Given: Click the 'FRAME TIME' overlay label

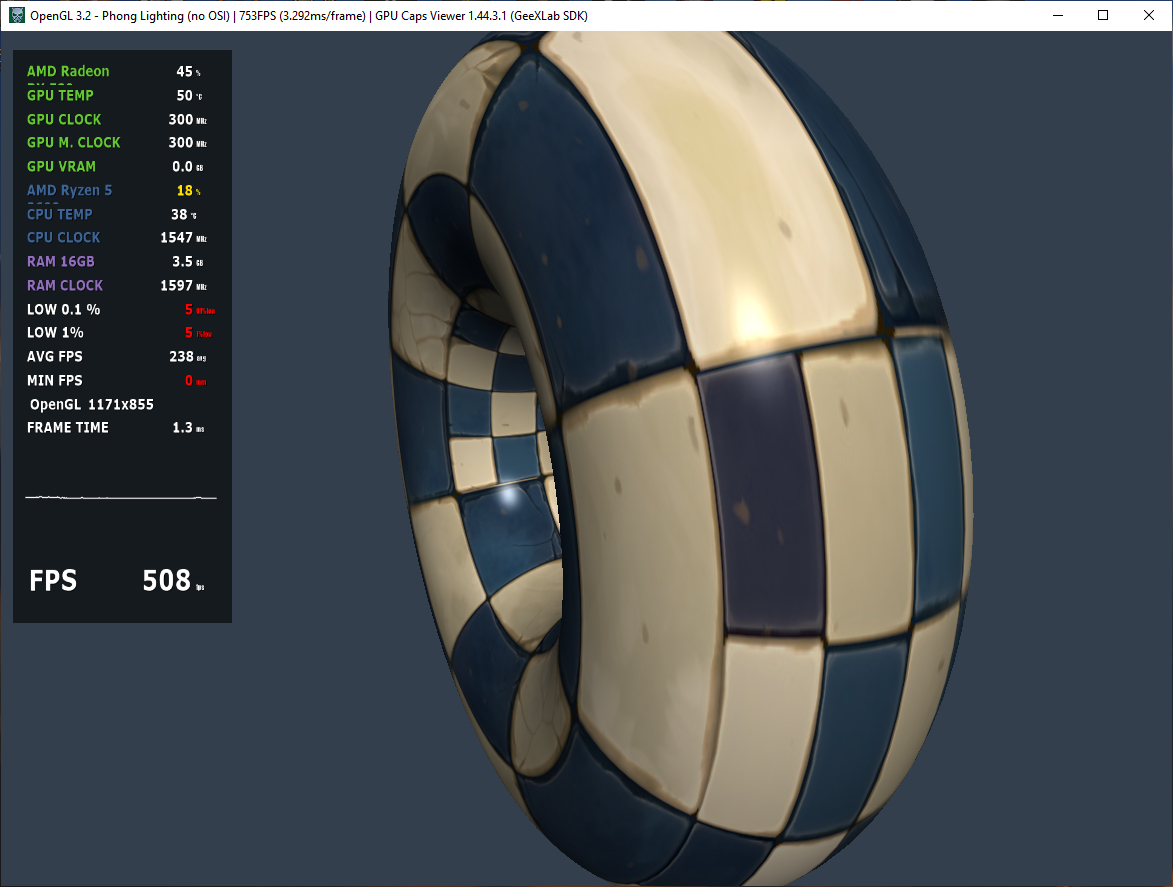Looking at the screenshot, I should click(x=68, y=427).
